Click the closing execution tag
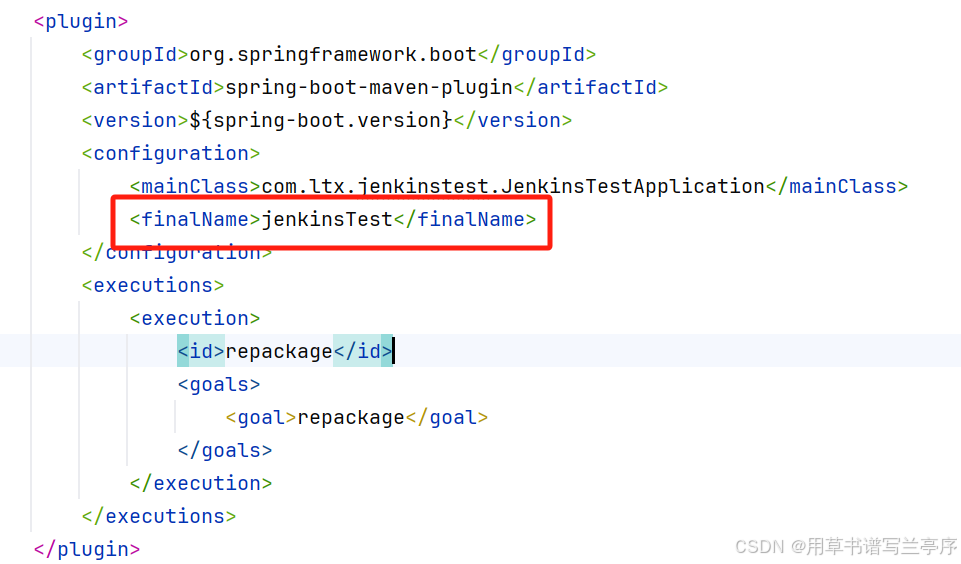Image resolution: width=961 pixels, height=564 pixels. pos(201,484)
